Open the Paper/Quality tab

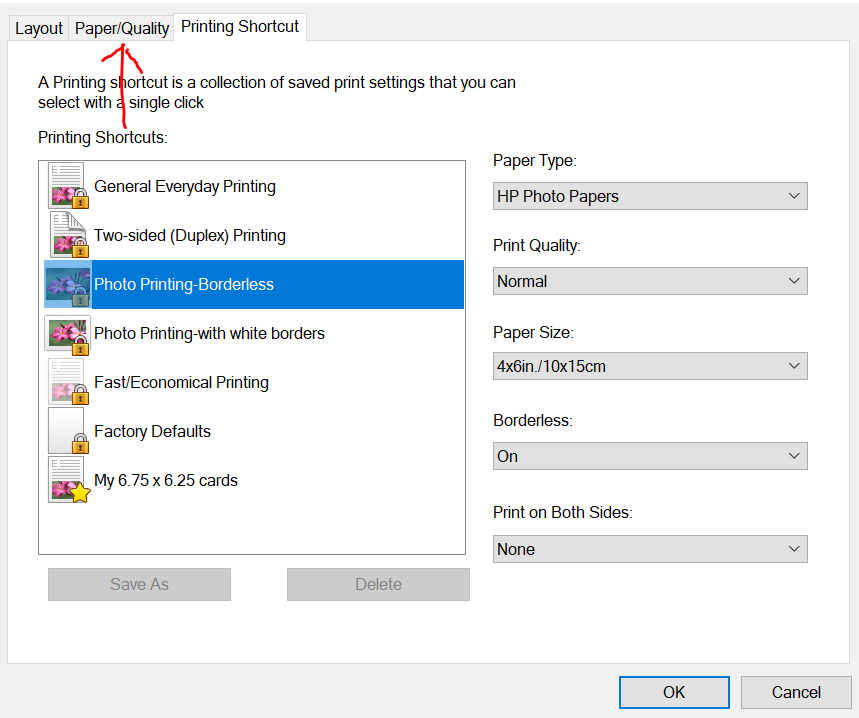121,28
